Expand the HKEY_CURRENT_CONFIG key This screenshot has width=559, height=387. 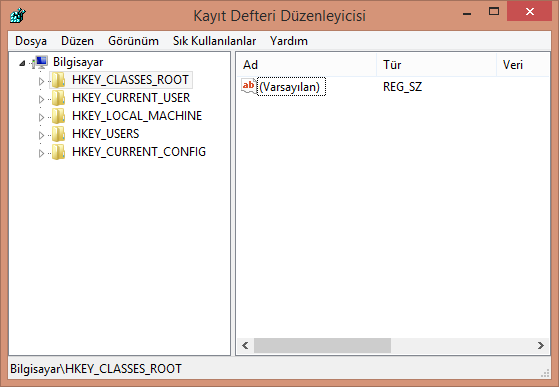41,153
